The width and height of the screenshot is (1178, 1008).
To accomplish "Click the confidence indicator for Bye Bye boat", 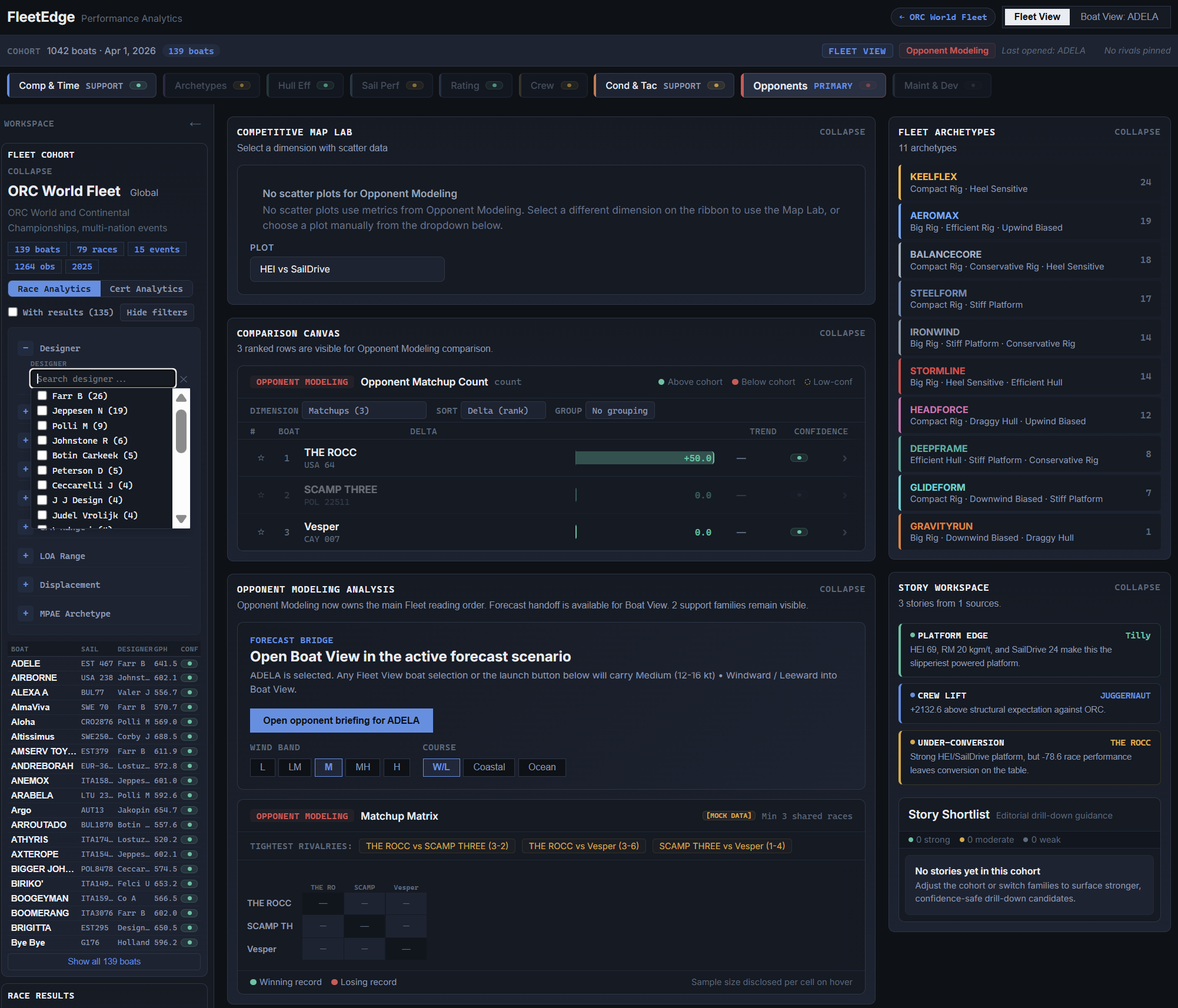I will [x=189, y=943].
